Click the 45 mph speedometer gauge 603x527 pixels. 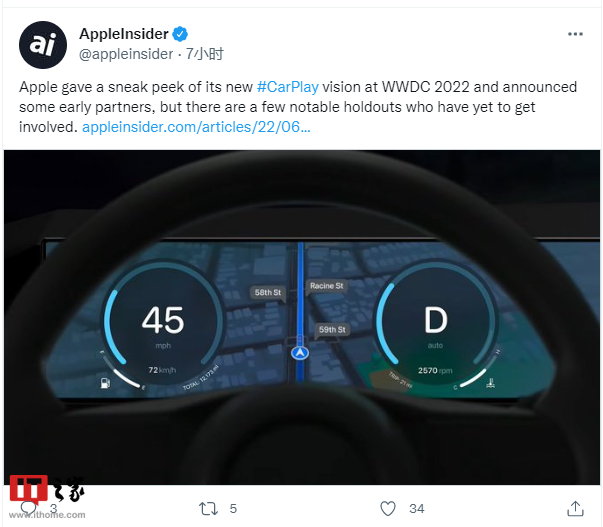point(163,324)
